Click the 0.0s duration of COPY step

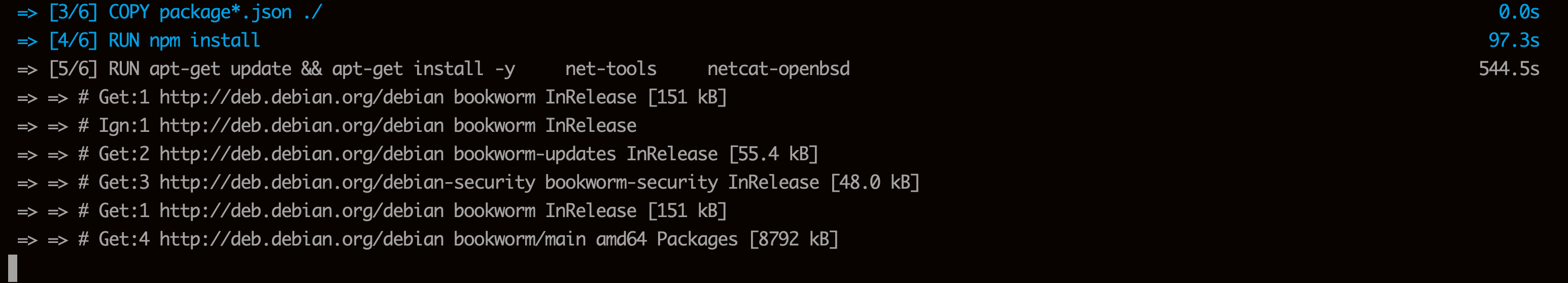click(x=1518, y=12)
